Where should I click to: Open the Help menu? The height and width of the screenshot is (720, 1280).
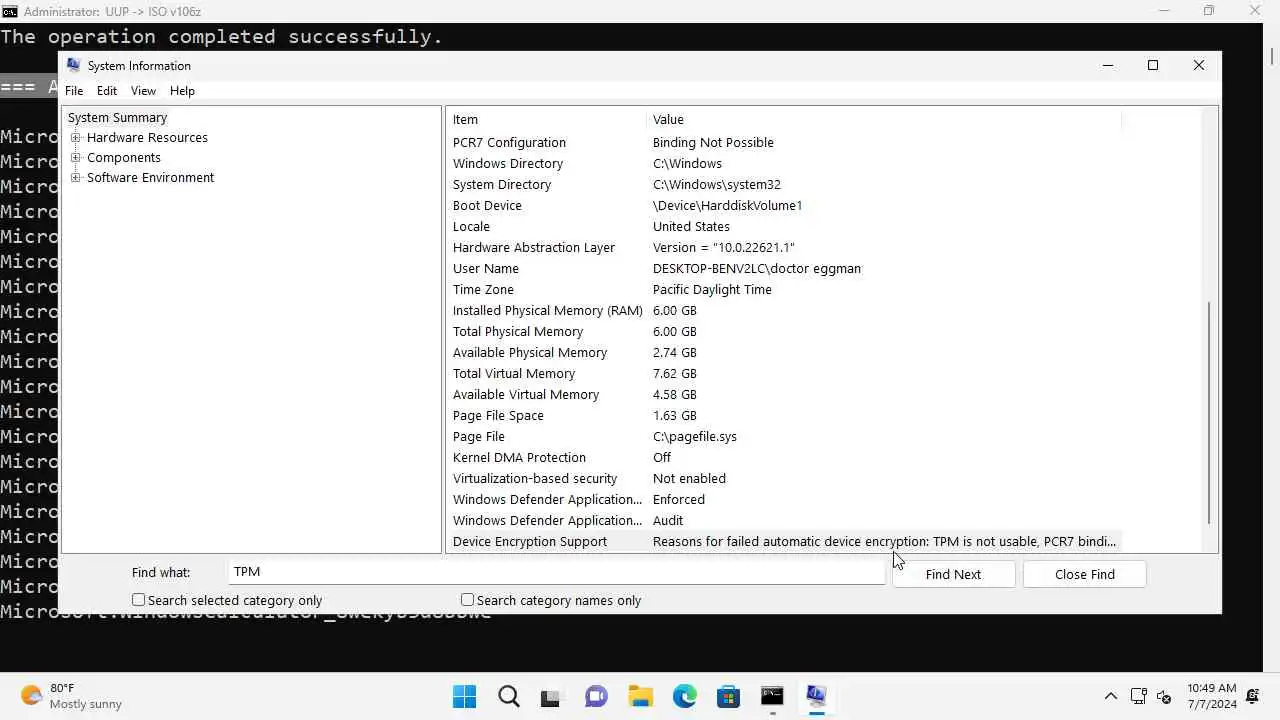182,91
